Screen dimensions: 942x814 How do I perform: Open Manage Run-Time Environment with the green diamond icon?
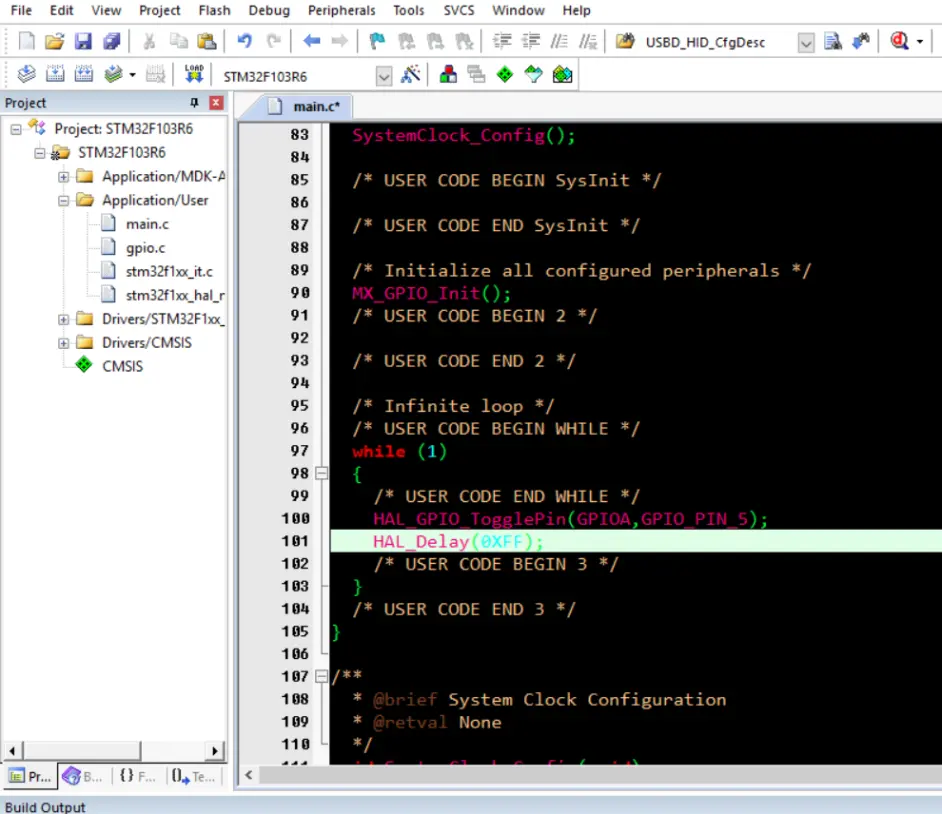(x=505, y=74)
